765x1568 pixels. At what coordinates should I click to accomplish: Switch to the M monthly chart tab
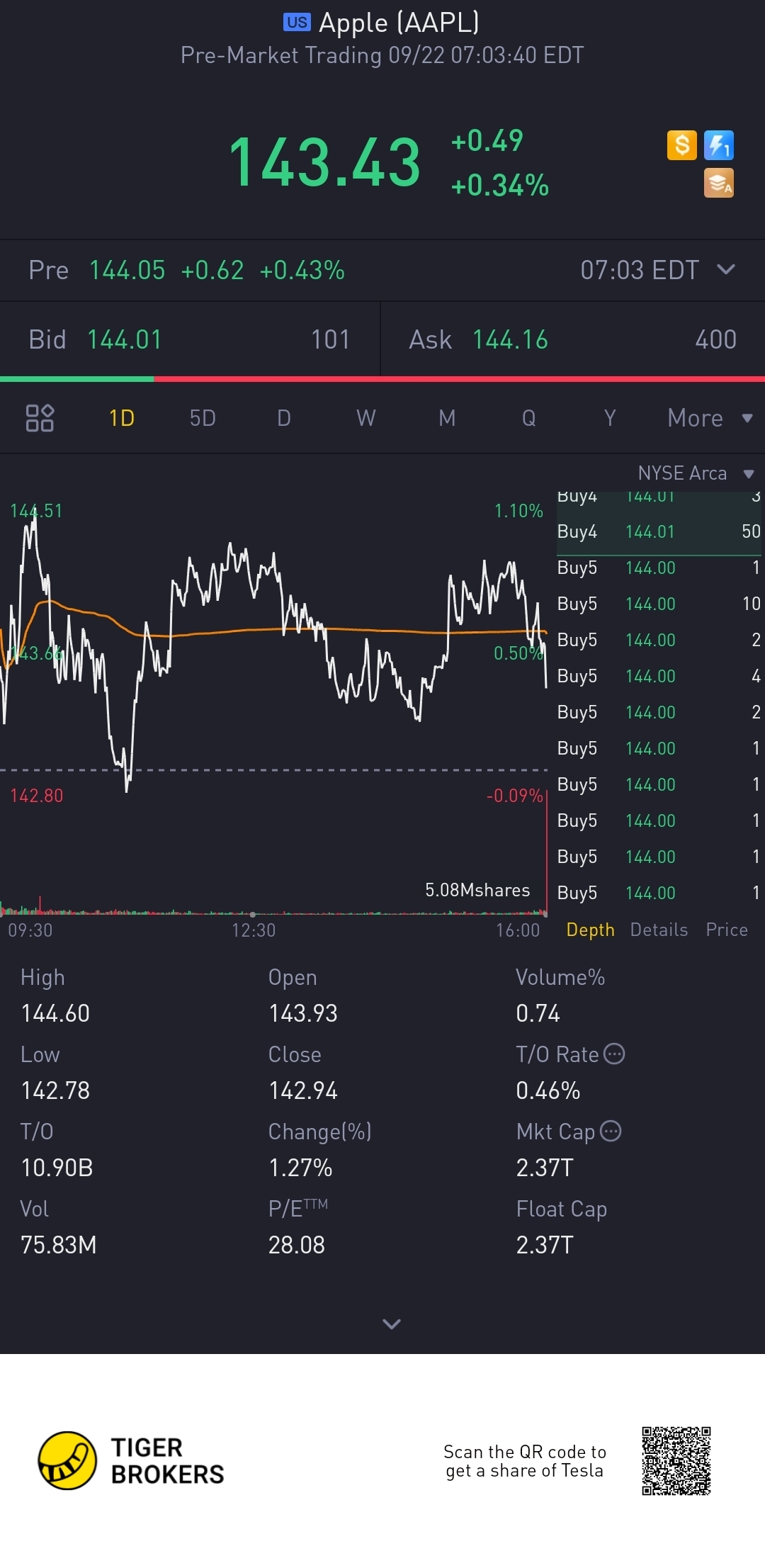click(x=447, y=418)
